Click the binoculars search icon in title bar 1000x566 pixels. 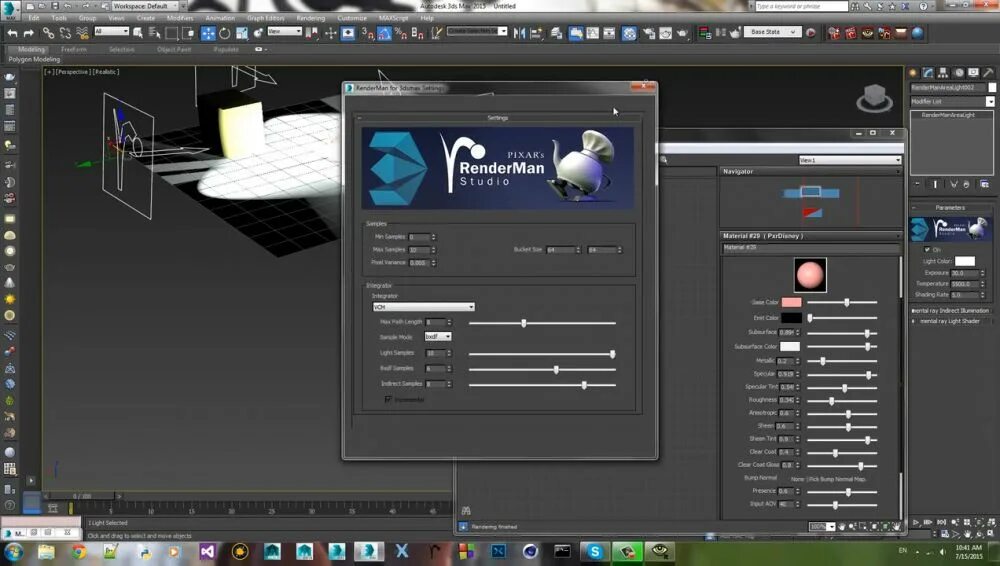tap(856, 6)
